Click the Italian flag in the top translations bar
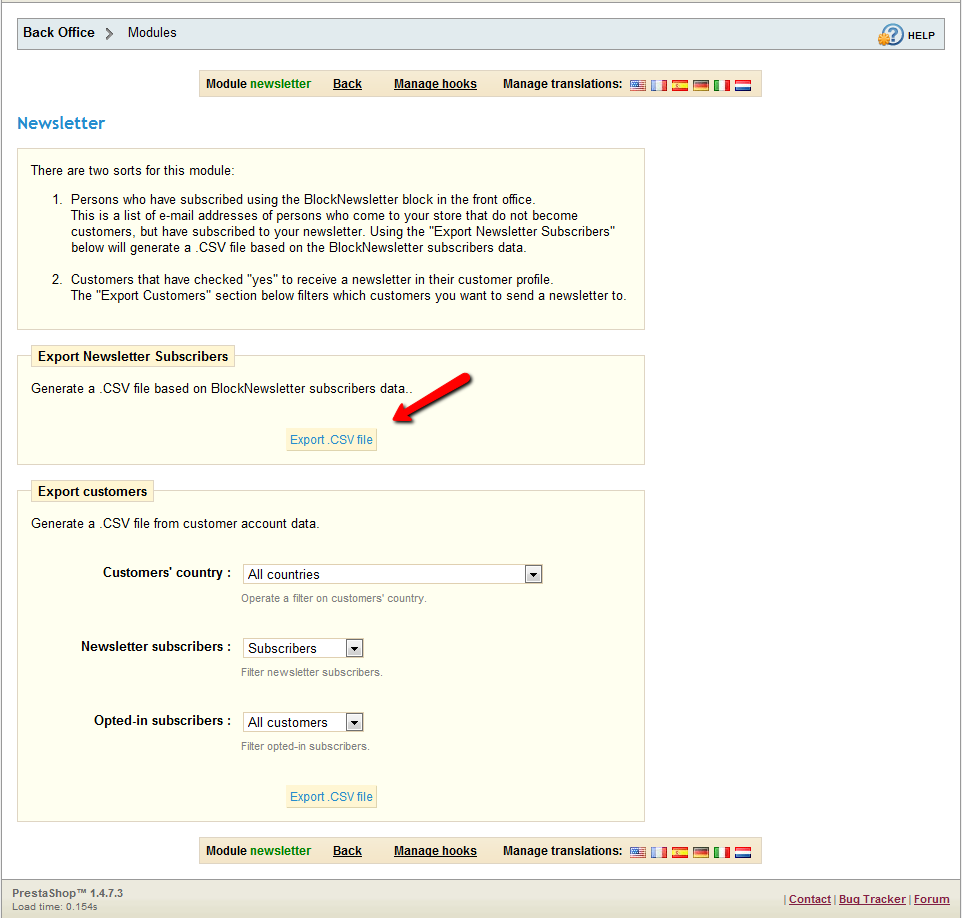The width and height of the screenshot is (962, 918). pos(722,85)
